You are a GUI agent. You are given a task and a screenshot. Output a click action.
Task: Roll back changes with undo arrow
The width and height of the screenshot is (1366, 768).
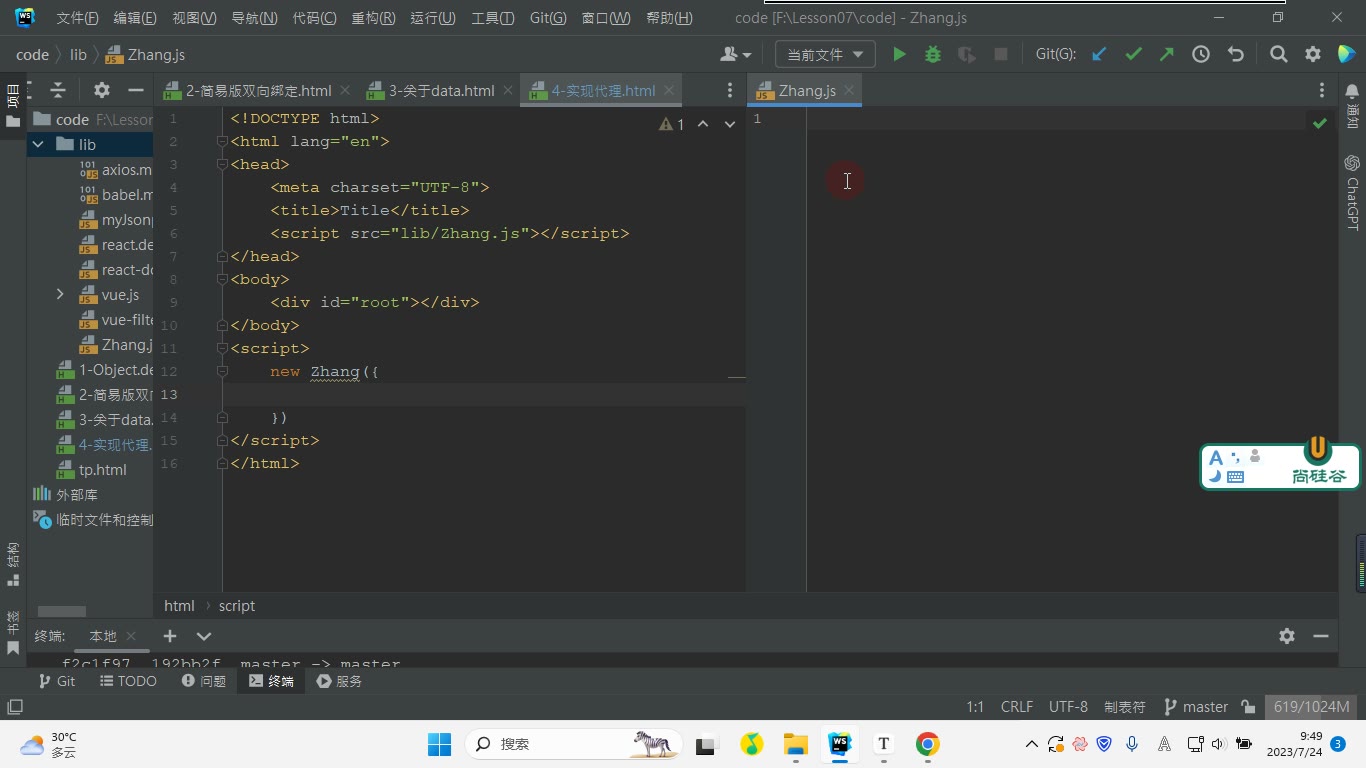click(1236, 55)
